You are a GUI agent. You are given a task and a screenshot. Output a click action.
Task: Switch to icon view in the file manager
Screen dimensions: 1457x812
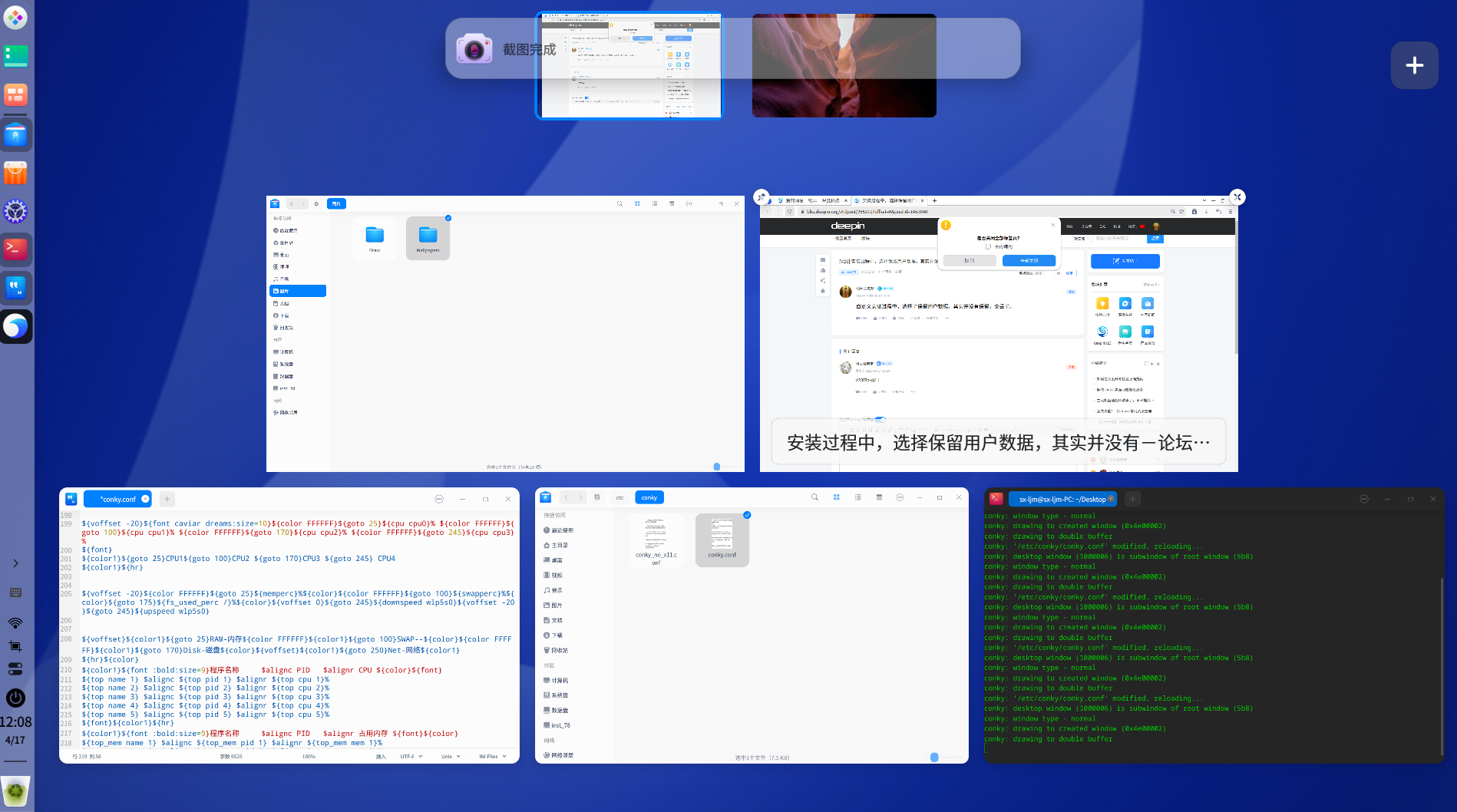(837, 497)
